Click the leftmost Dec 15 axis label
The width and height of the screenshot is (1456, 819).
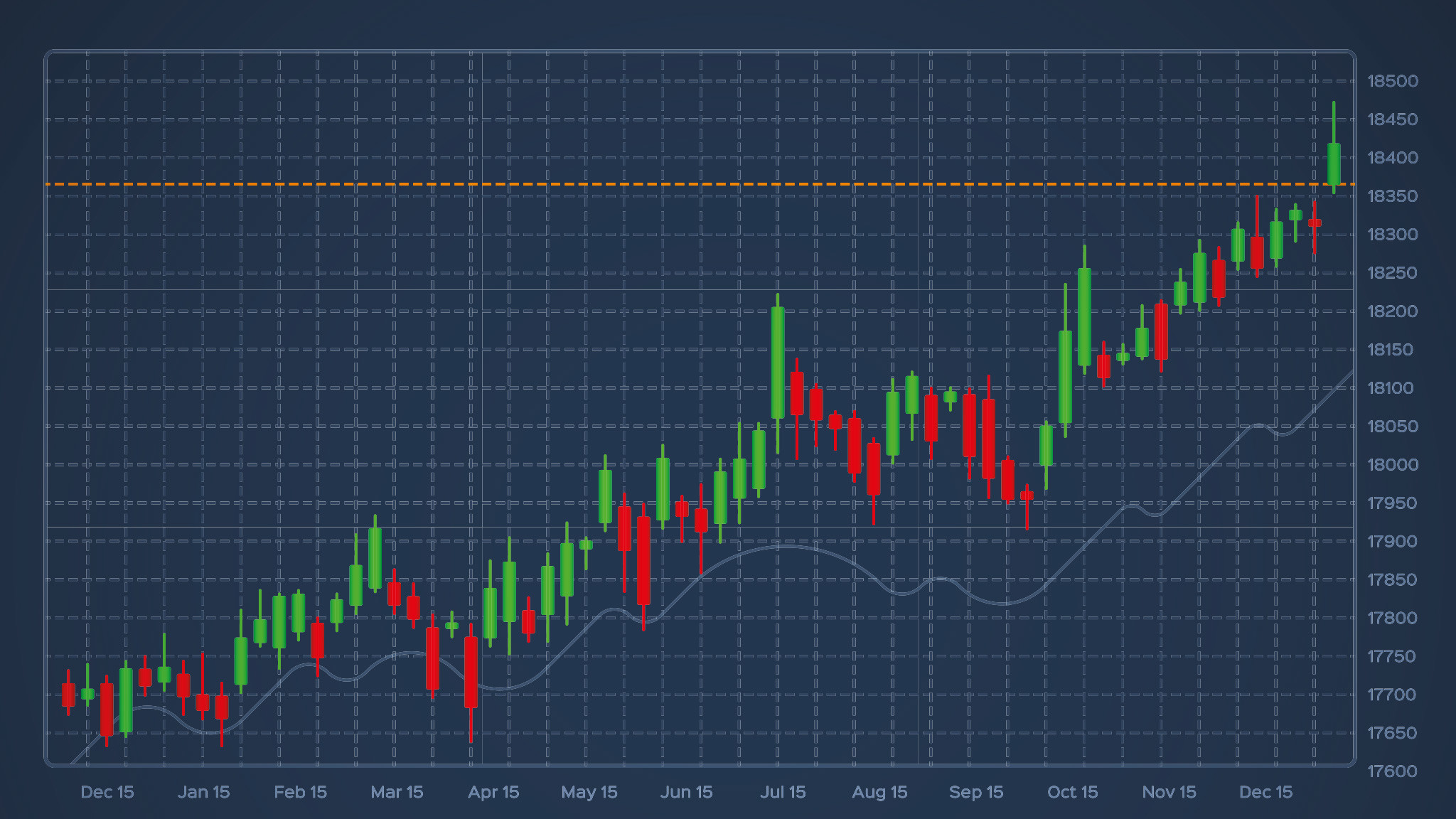108,792
